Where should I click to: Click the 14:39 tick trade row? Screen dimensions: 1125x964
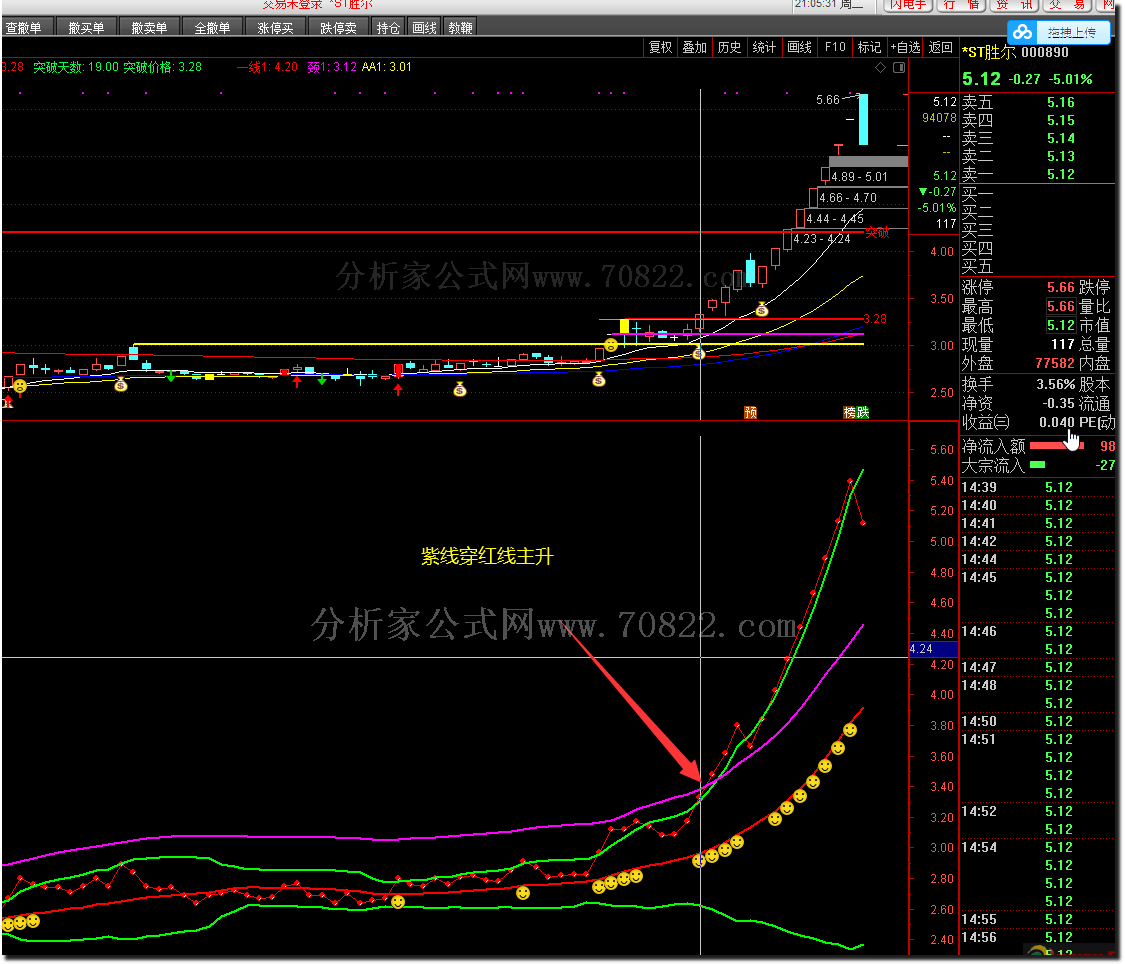pyautogui.click(x=1037, y=488)
